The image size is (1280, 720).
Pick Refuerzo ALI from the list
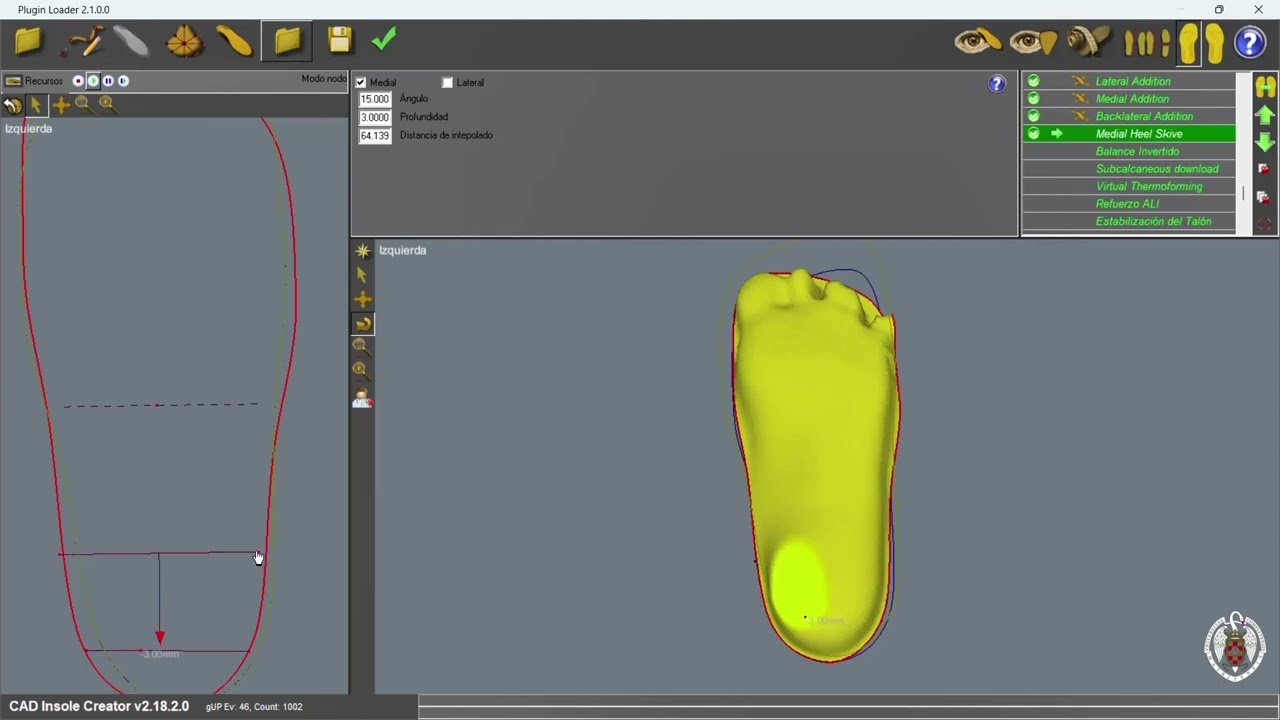(x=1130, y=204)
